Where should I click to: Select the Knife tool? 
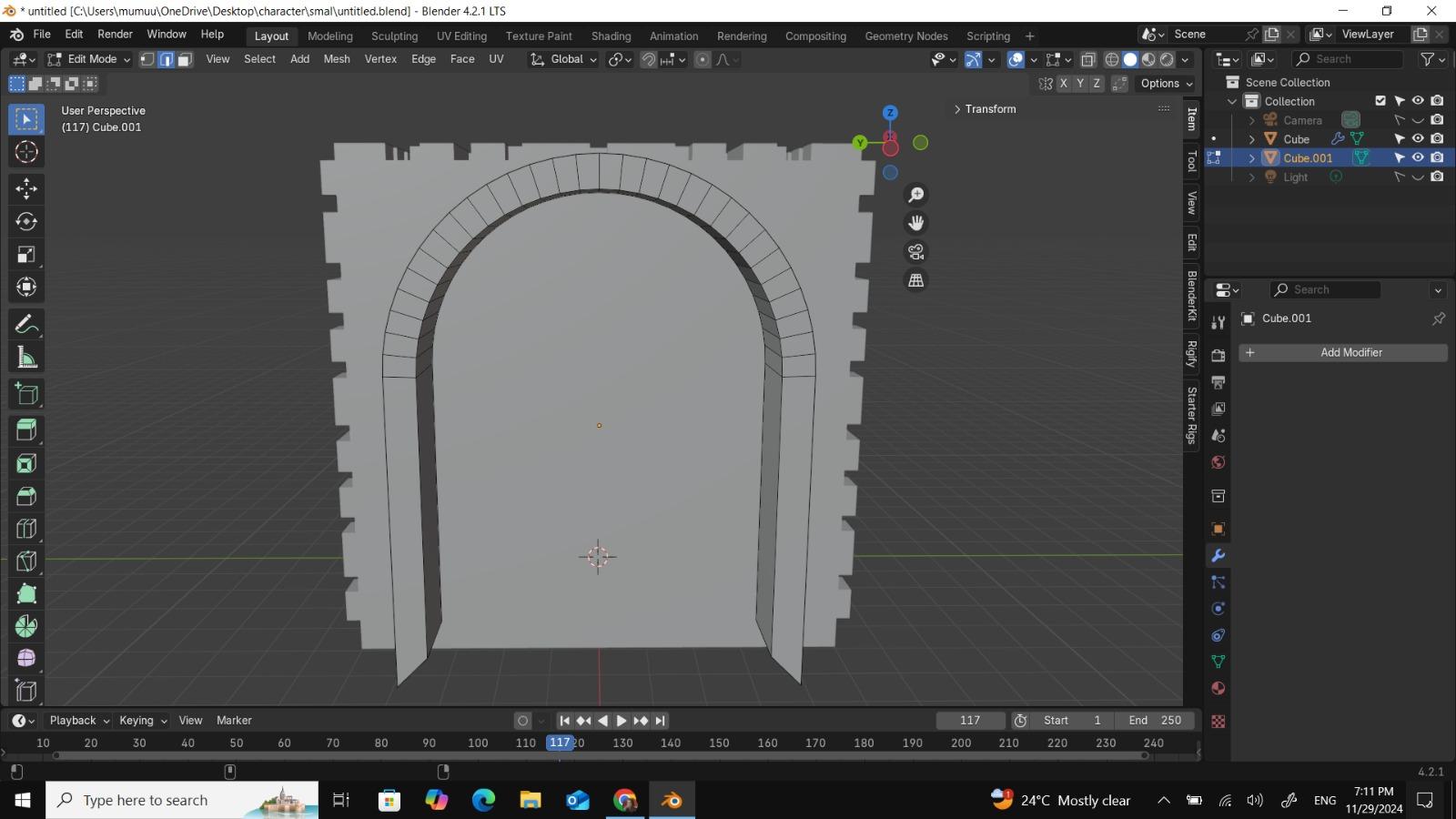(26, 561)
